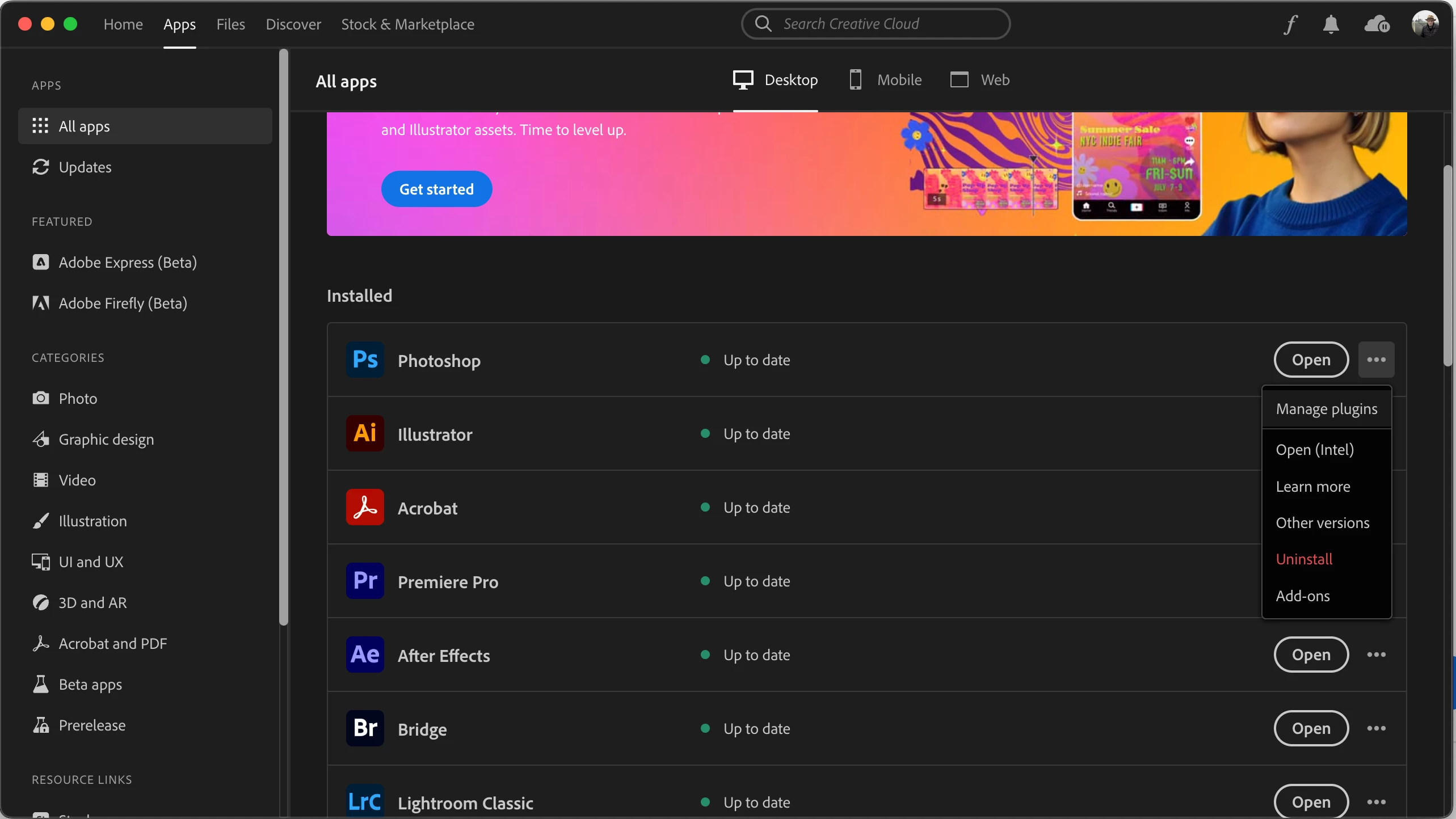Click the Bridge app icon

[x=365, y=728]
